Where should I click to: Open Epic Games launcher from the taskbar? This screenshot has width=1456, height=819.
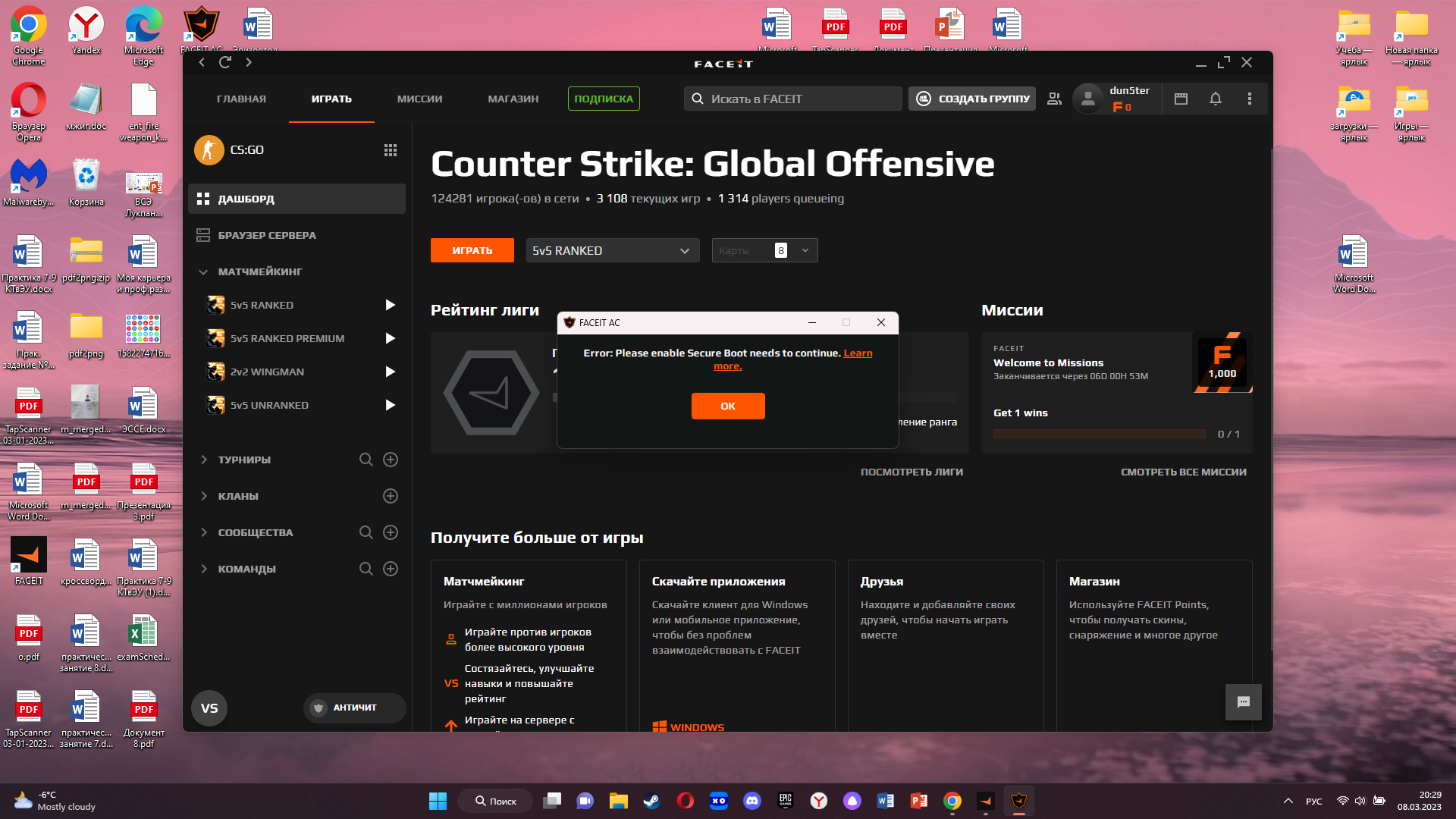tap(785, 801)
